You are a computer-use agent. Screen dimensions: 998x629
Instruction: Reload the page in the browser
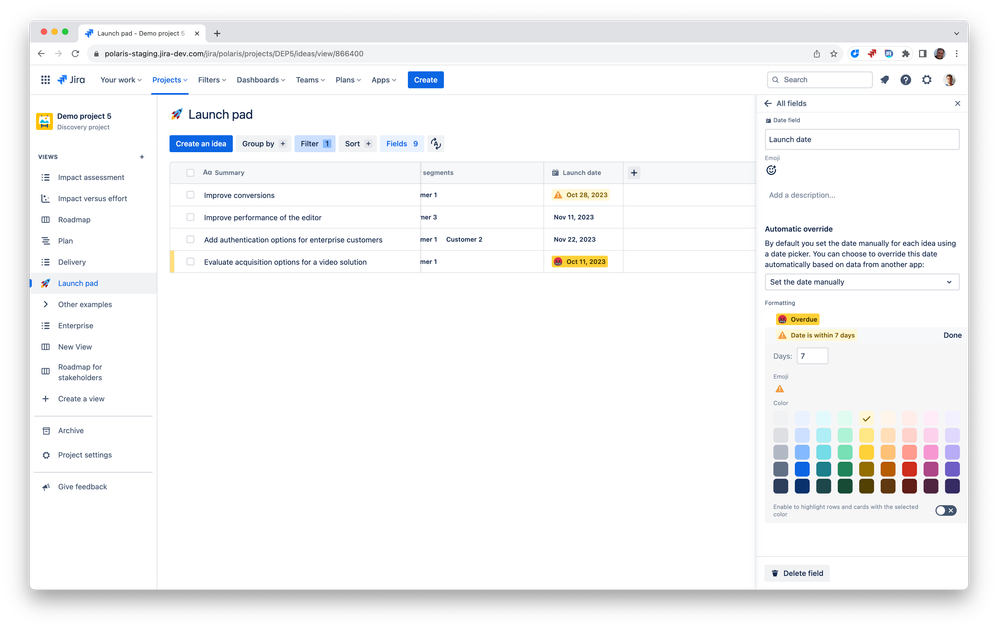pos(75,53)
